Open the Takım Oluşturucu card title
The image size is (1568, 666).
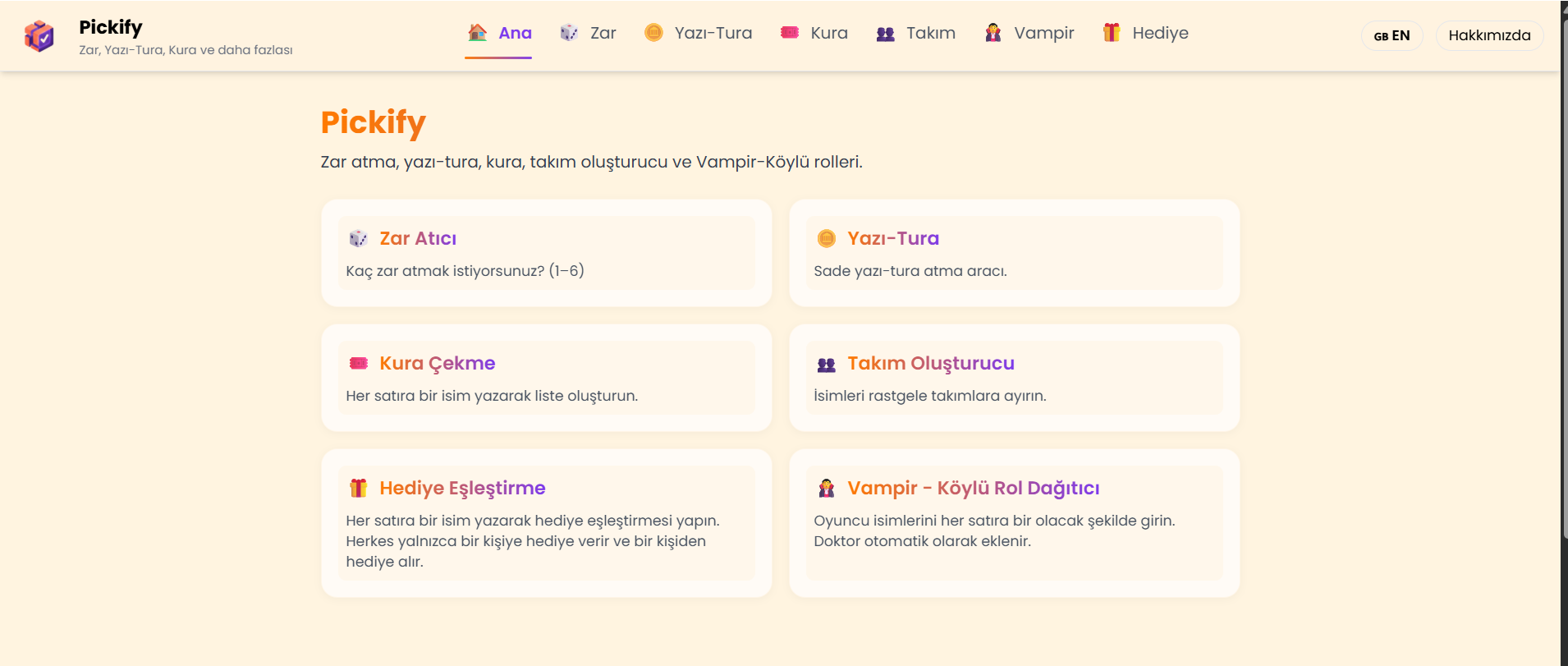coord(931,364)
